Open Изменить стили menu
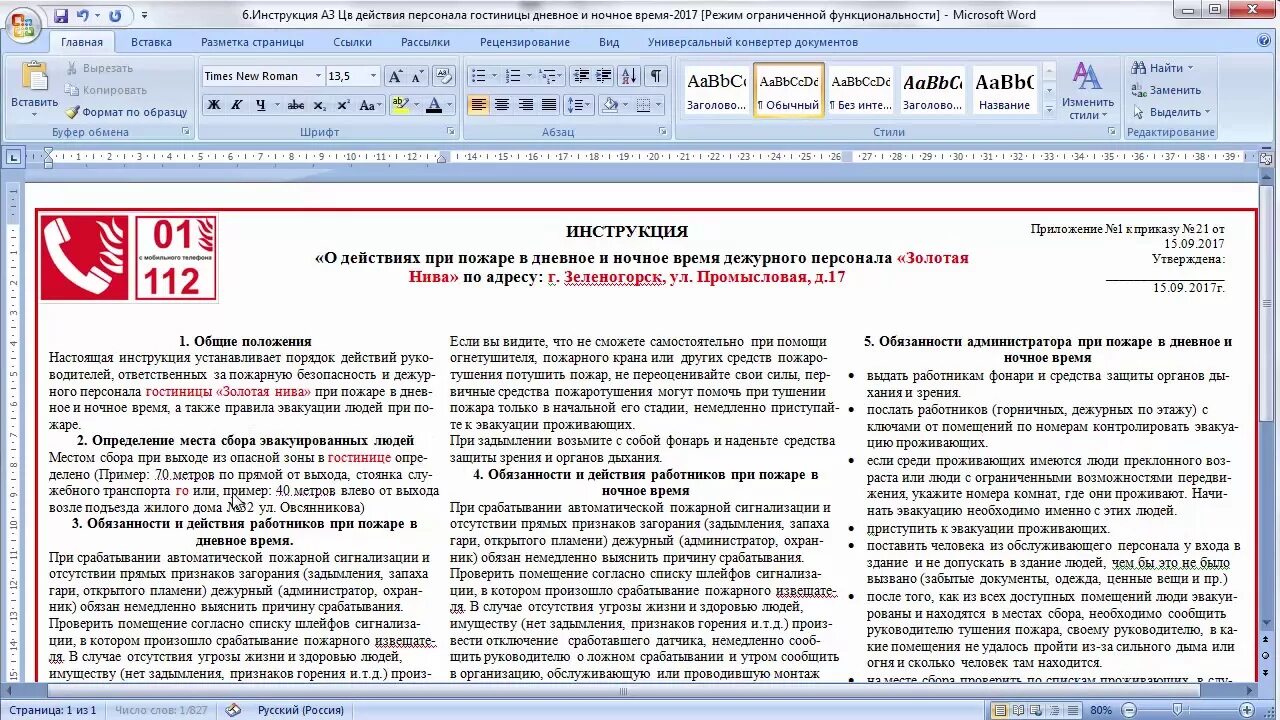Image resolution: width=1280 pixels, height=720 pixels. click(x=1088, y=92)
